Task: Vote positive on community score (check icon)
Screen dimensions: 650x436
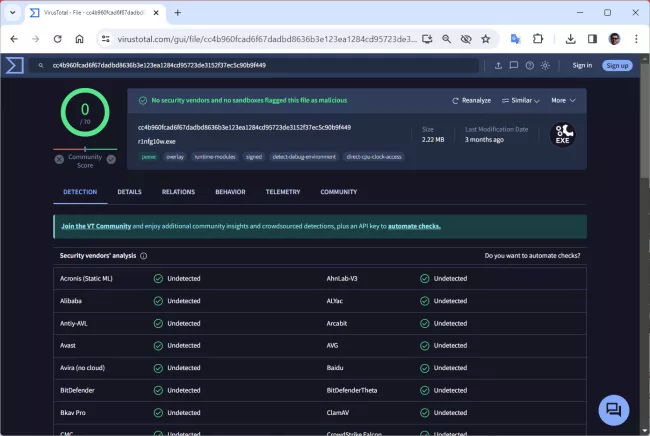Action: click(111, 159)
